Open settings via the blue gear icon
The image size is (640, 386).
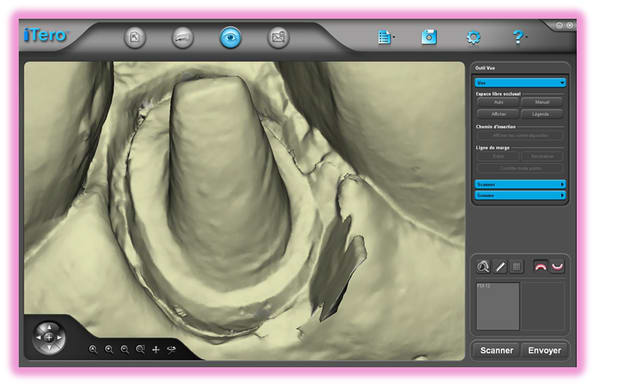coord(473,38)
